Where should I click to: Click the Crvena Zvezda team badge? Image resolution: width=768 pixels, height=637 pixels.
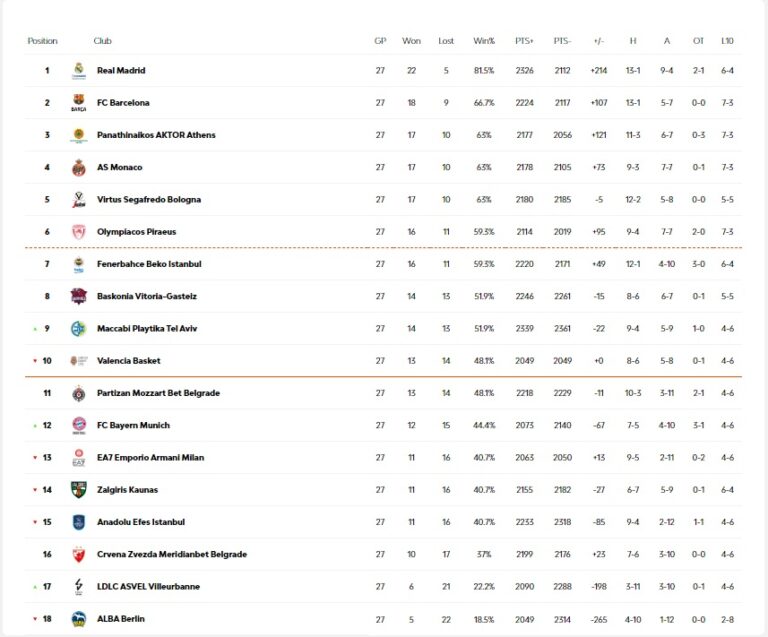coord(79,554)
